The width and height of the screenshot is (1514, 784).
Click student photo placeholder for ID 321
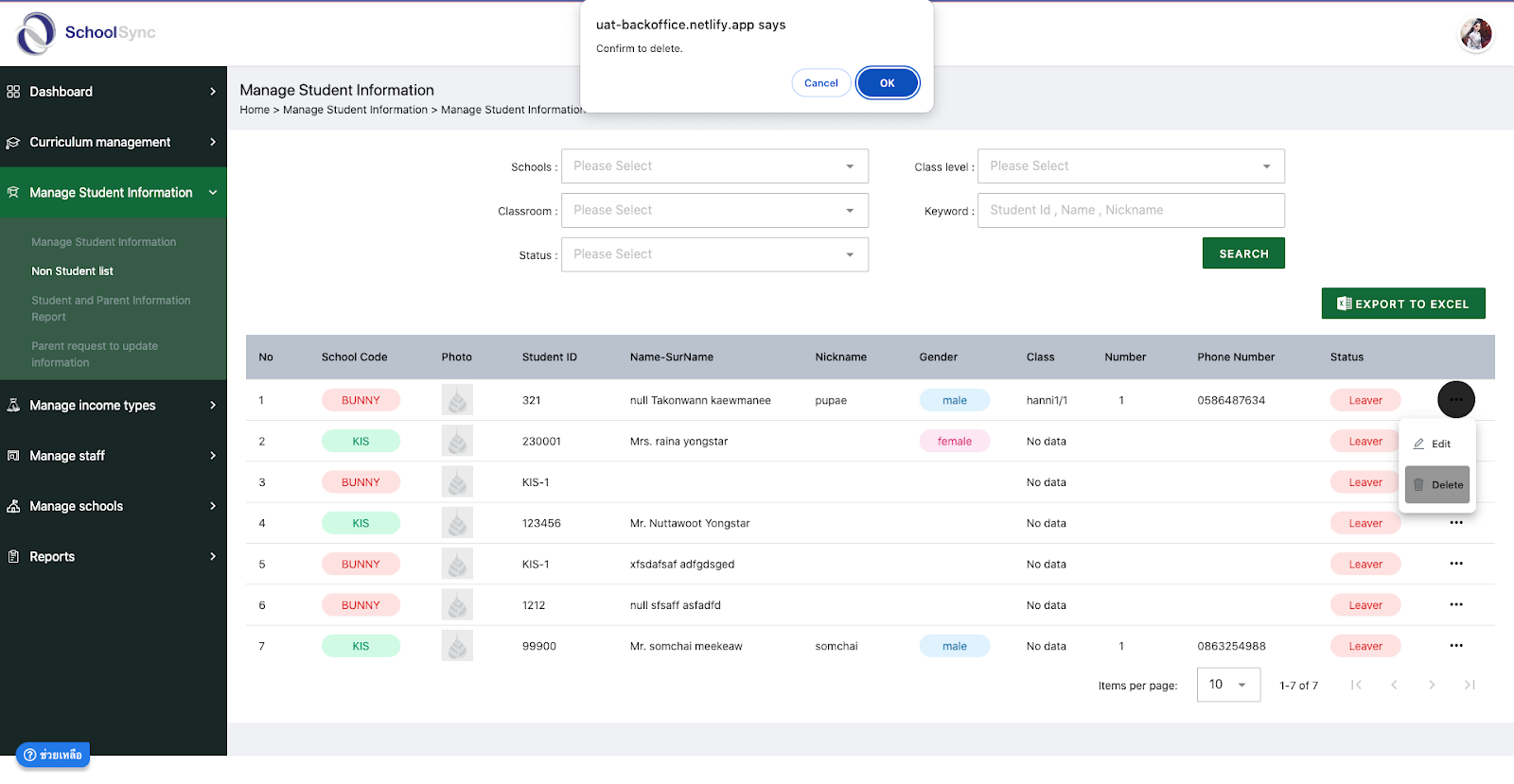(457, 400)
